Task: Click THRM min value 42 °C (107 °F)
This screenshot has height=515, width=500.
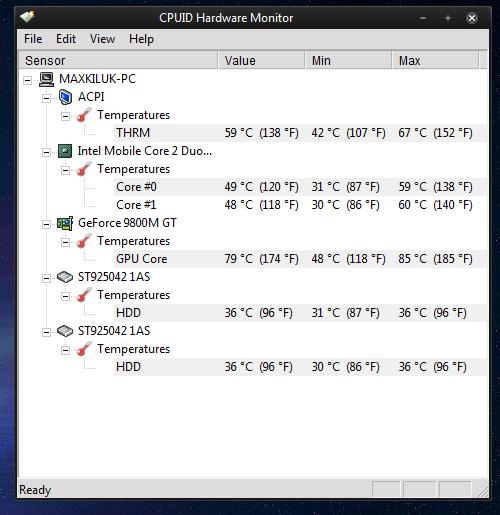Action: (348, 133)
